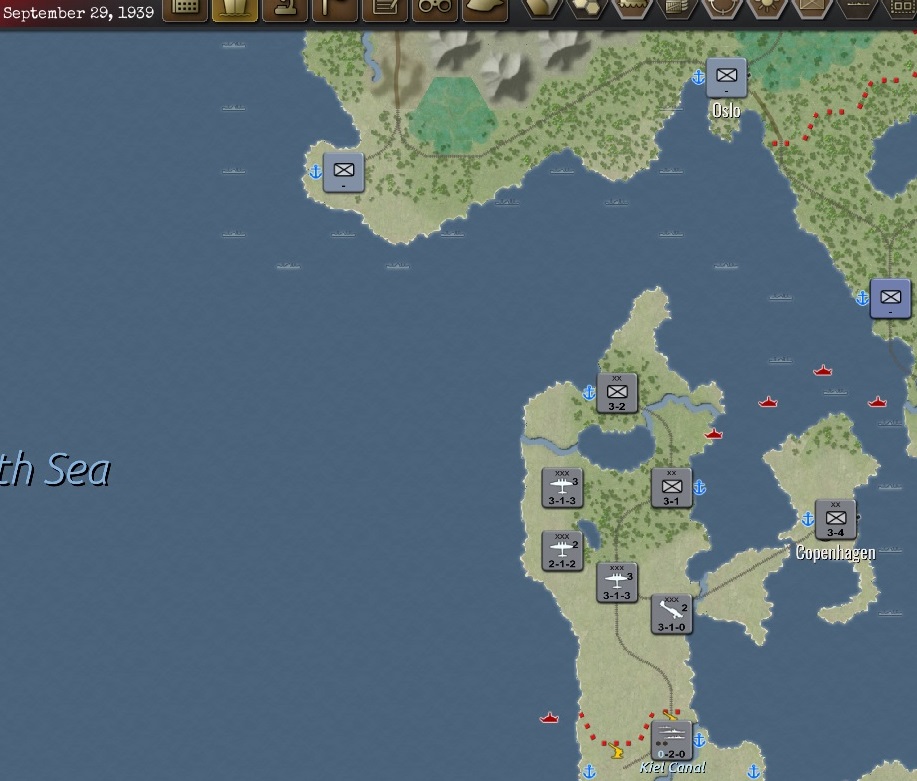This screenshot has height=781, width=917.
Task: Click the 3-4 garrison unit at Copenhagen
Action: 836,519
